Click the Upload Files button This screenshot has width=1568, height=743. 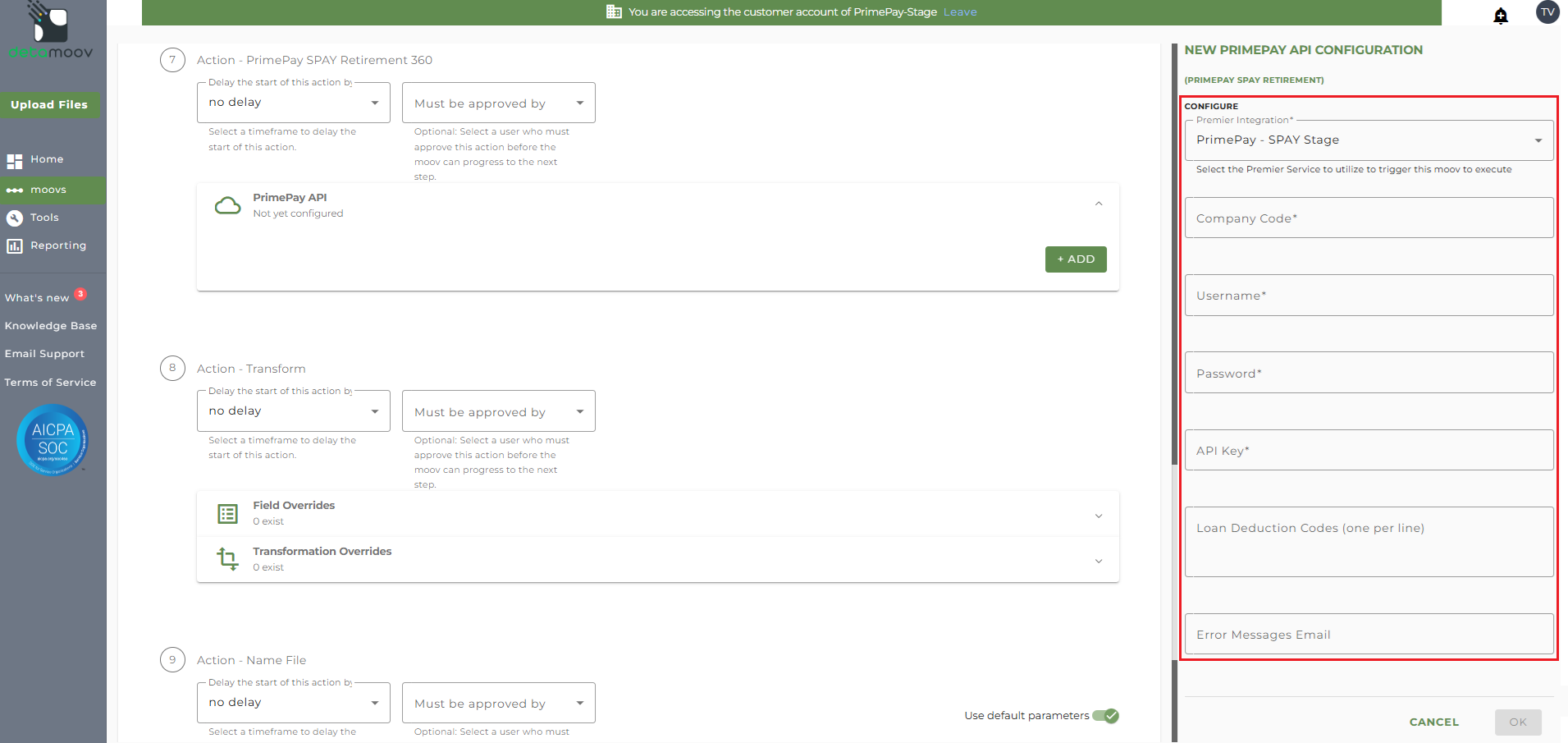click(49, 104)
